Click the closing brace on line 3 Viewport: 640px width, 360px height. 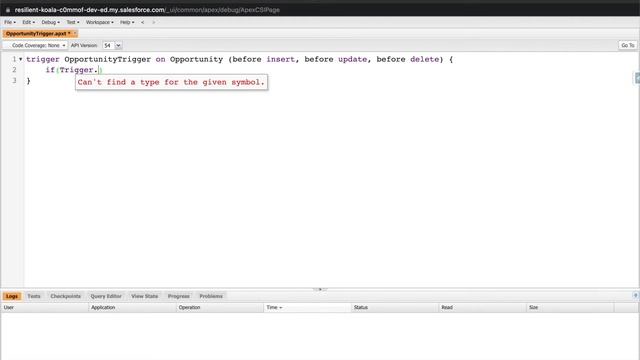point(29,81)
